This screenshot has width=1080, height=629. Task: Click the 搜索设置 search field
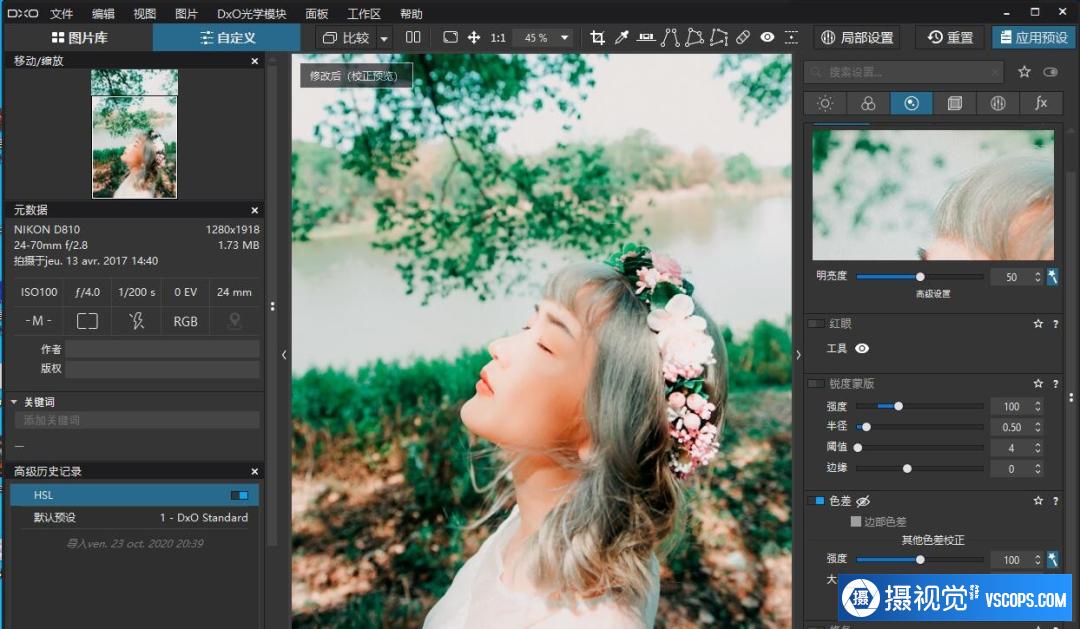pos(904,72)
